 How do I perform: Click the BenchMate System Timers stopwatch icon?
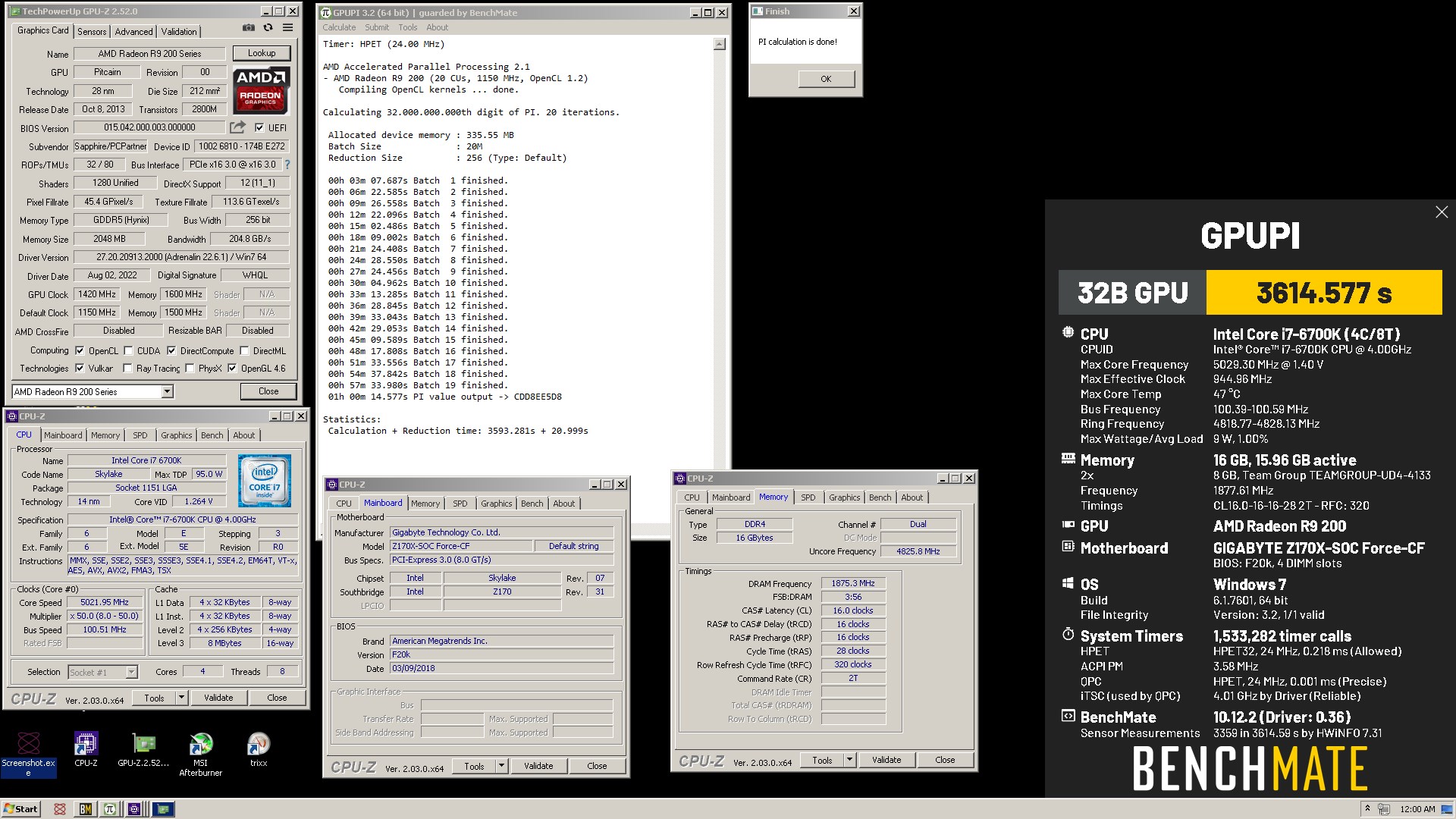[x=1068, y=634]
